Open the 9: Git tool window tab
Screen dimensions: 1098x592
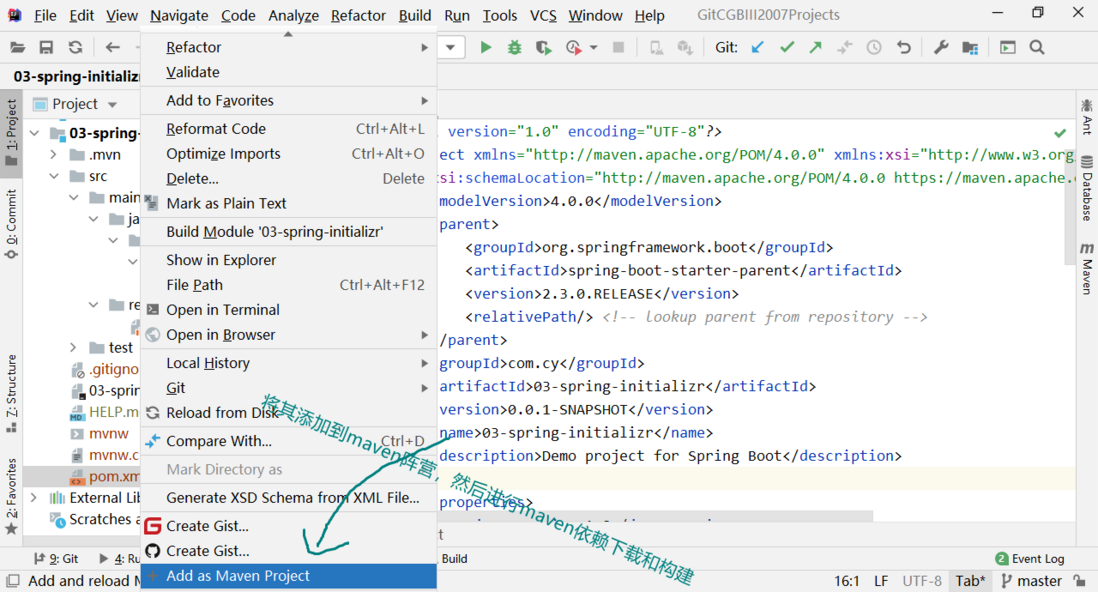coord(56,558)
